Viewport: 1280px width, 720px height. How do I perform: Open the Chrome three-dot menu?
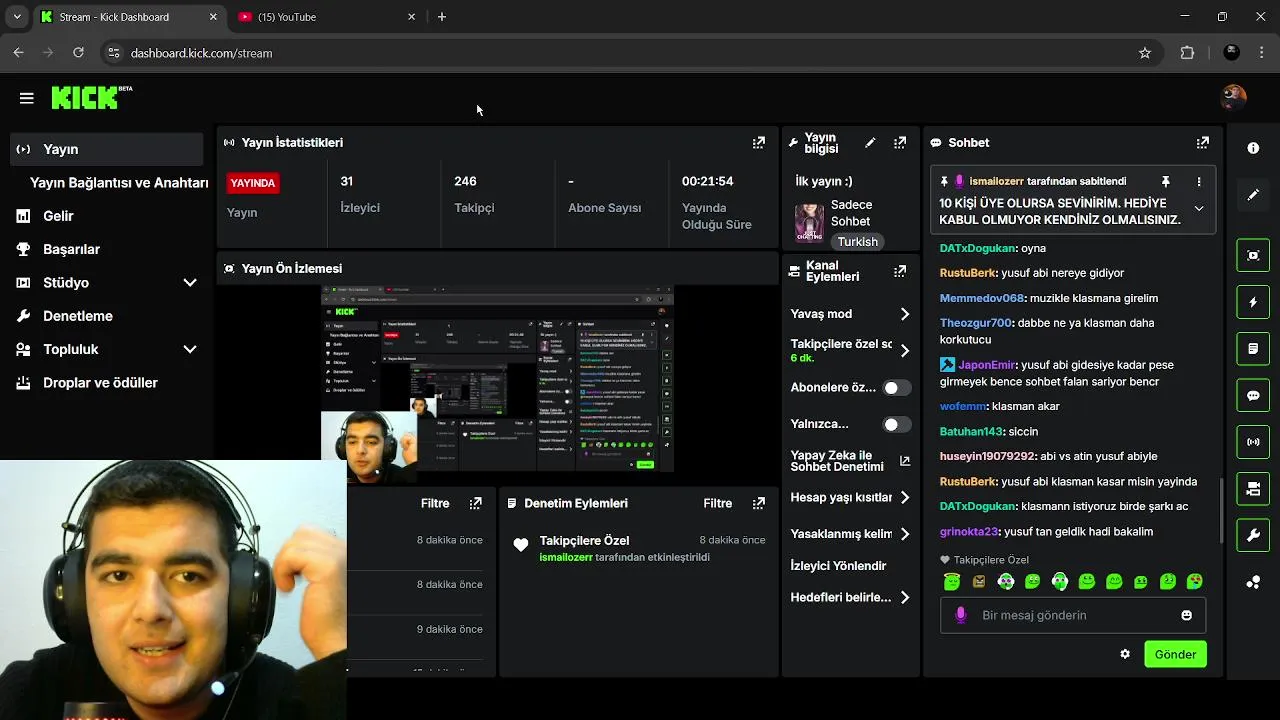[x=1261, y=53]
